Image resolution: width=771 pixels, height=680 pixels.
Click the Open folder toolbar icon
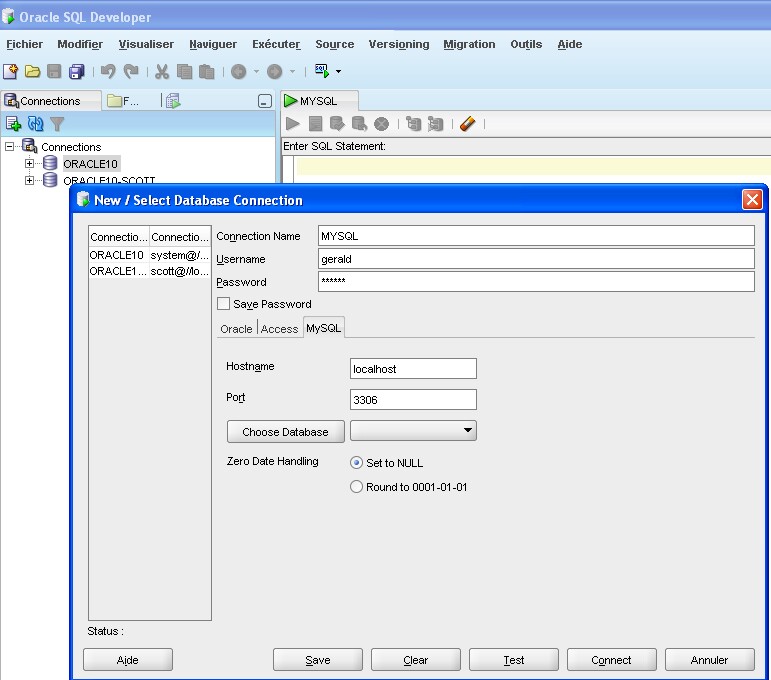pos(32,71)
